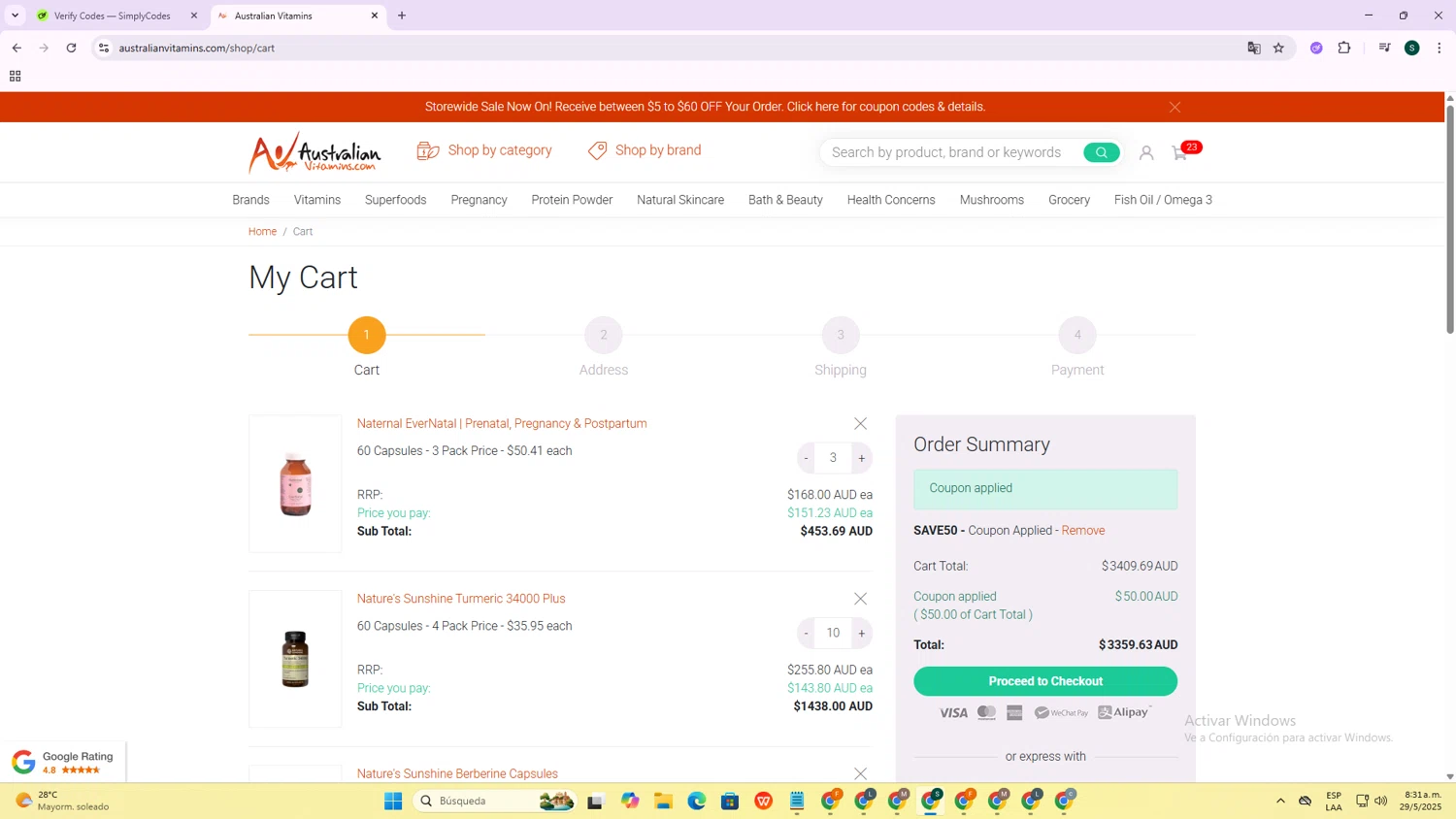Remove the SAVE50 coupon
The image size is (1456, 819).
click(x=1082, y=531)
